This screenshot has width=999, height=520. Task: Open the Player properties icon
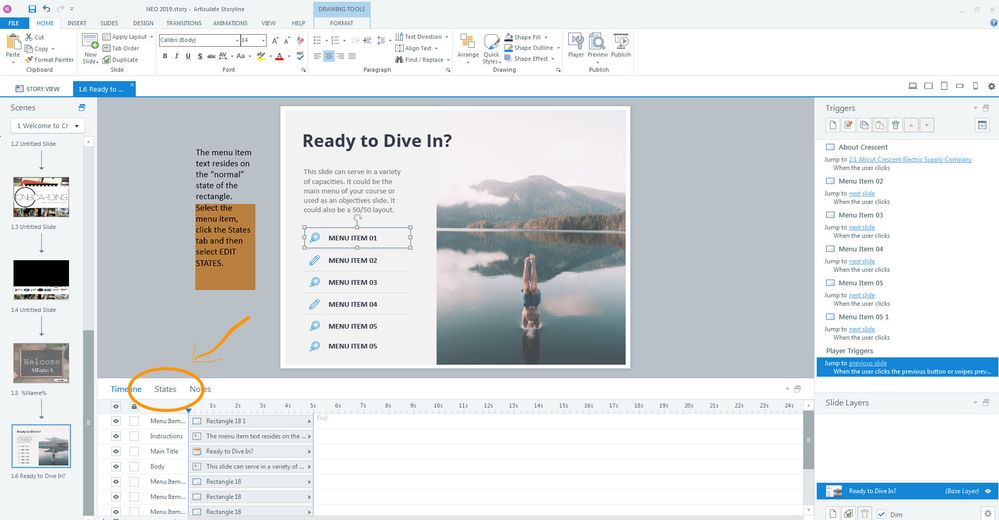click(575, 43)
